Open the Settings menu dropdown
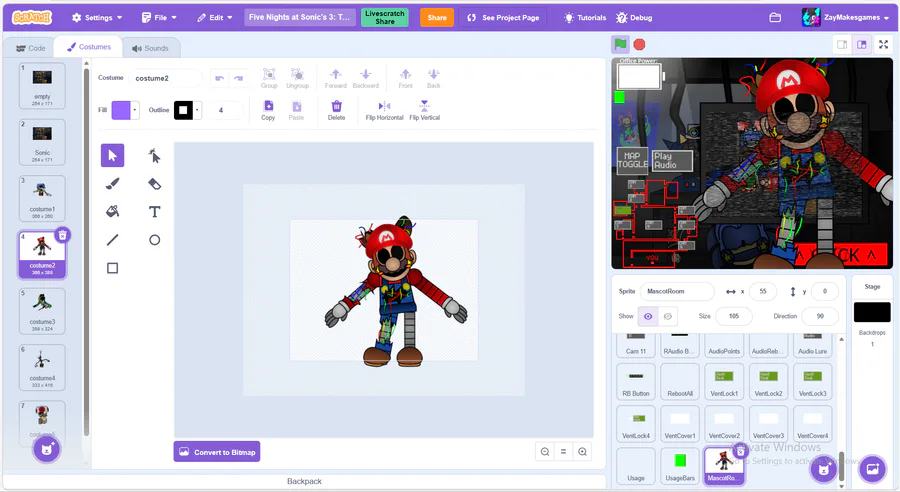Image resolution: width=900 pixels, height=492 pixels. pos(97,18)
